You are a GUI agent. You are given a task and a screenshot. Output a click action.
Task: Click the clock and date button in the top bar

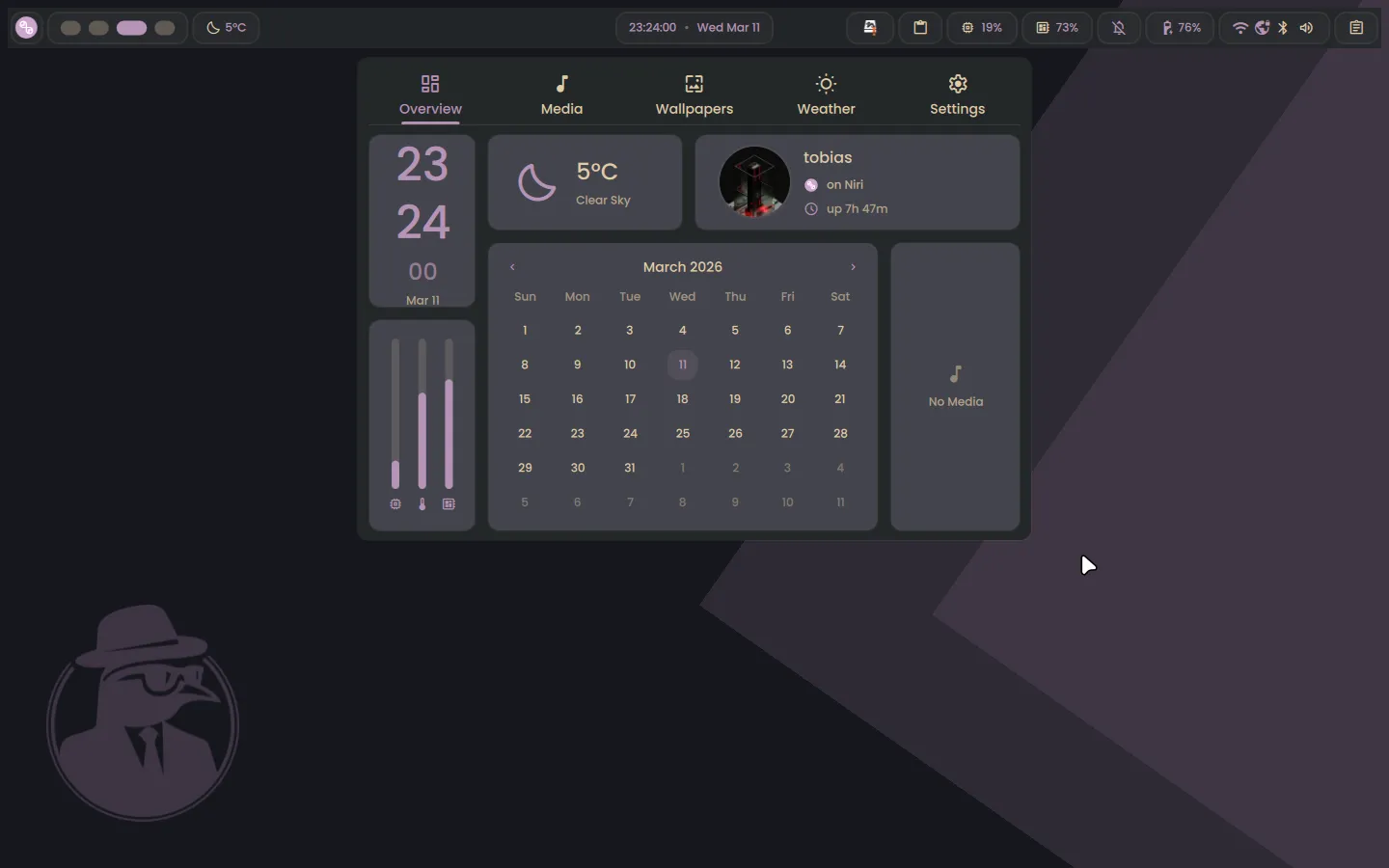point(694,28)
